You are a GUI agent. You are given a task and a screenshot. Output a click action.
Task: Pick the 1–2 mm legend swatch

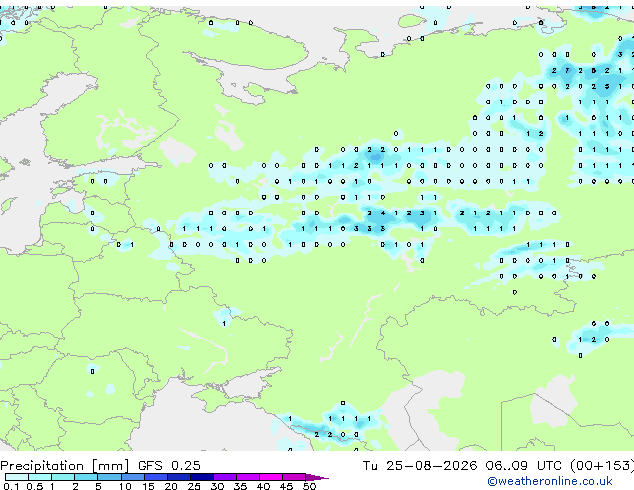coord(63,477)
